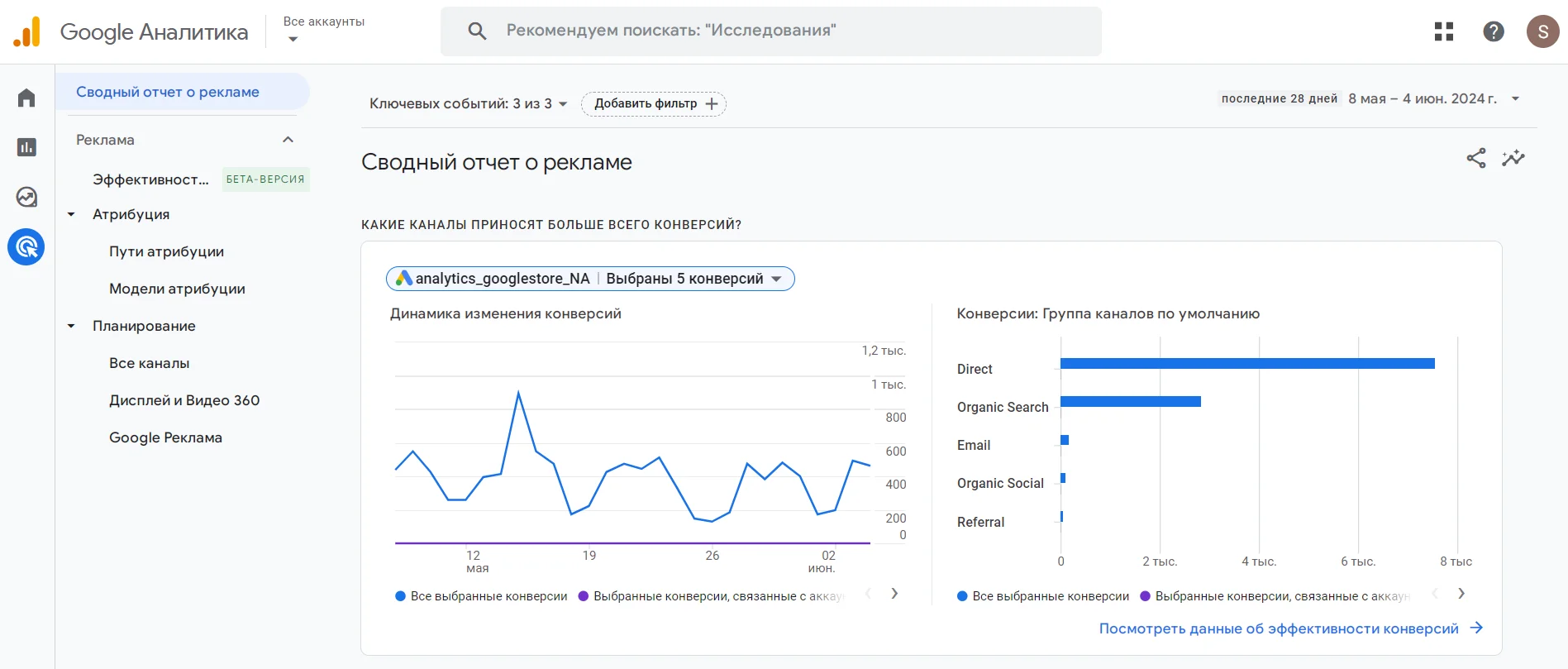1568x669 pixels.
Task: Collapse the Атрибуция tree arrow
Action: [71, 214]
